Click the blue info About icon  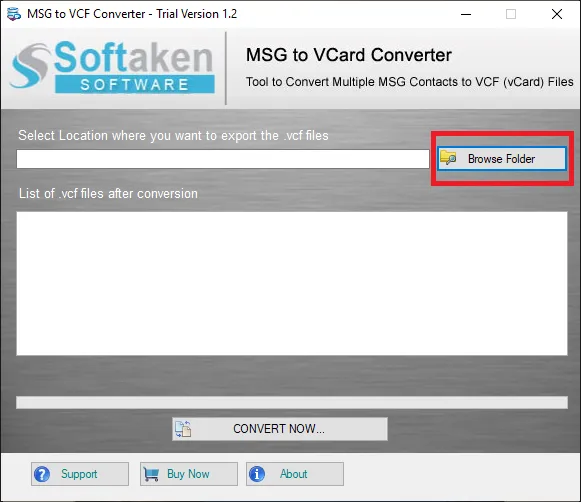point(257,474)
